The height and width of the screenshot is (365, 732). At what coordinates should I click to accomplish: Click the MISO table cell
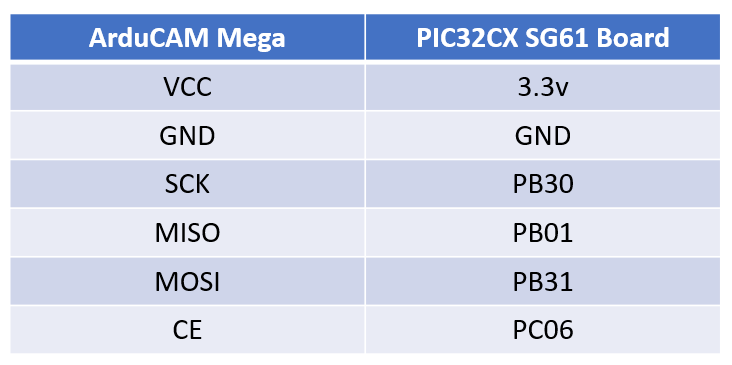187,233
